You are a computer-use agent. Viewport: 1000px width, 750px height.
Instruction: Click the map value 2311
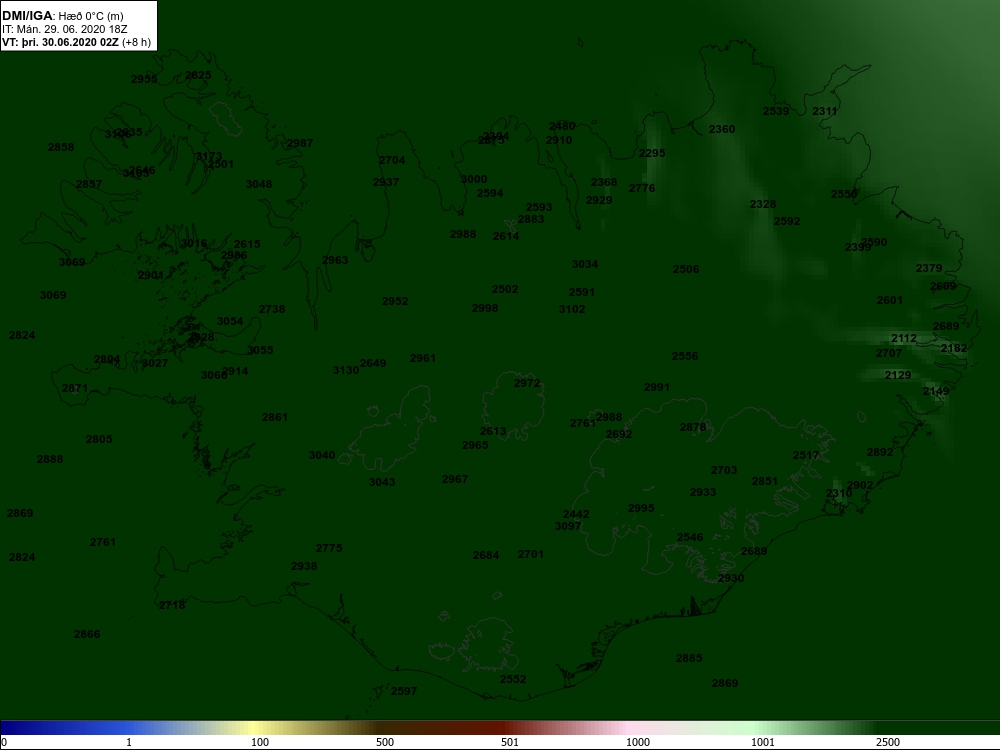[825, 112]
